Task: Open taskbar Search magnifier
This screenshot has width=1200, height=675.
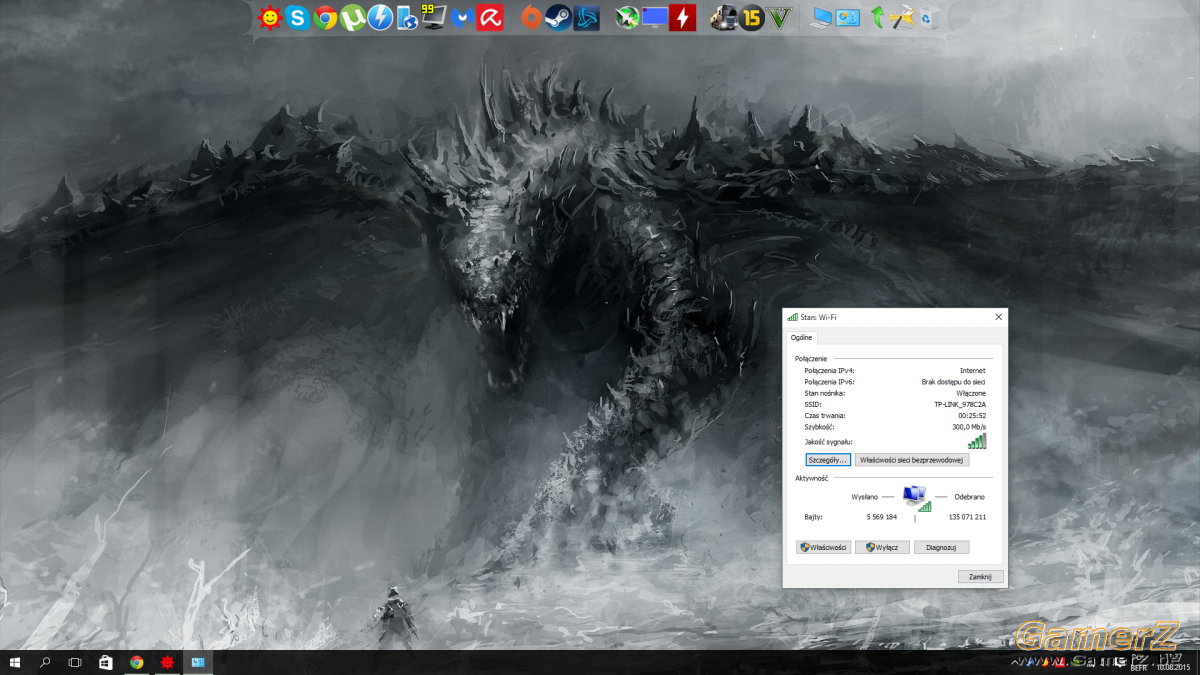Action: (45, 662)
